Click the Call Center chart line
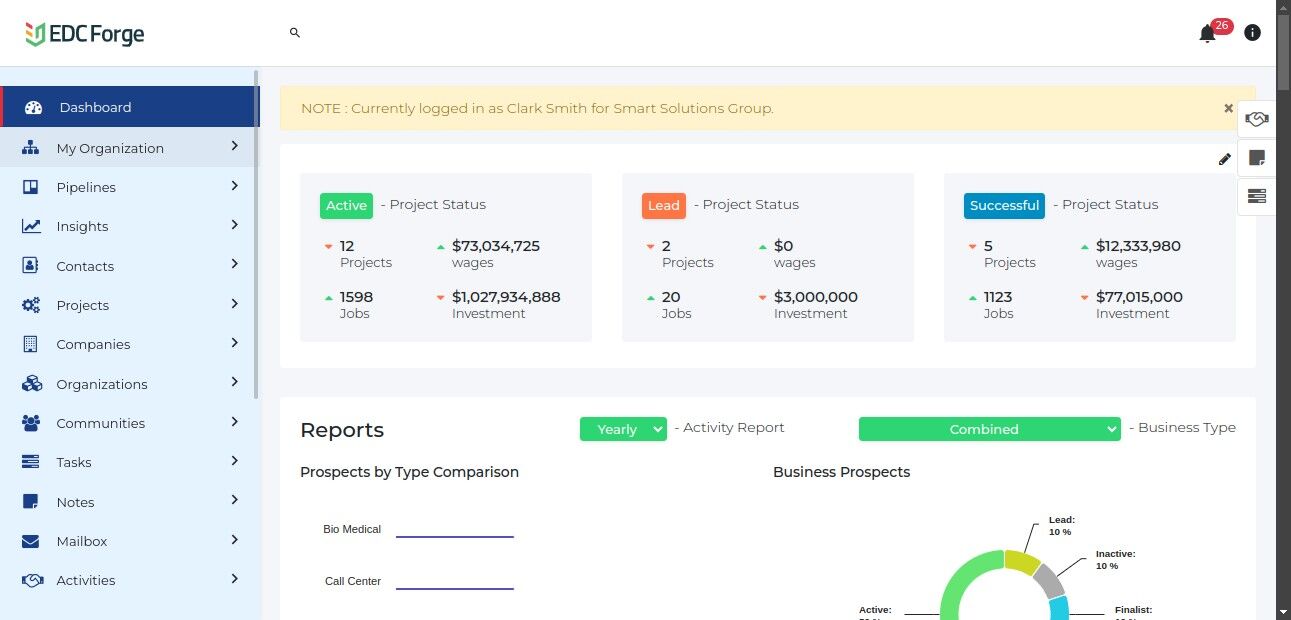 455,588
